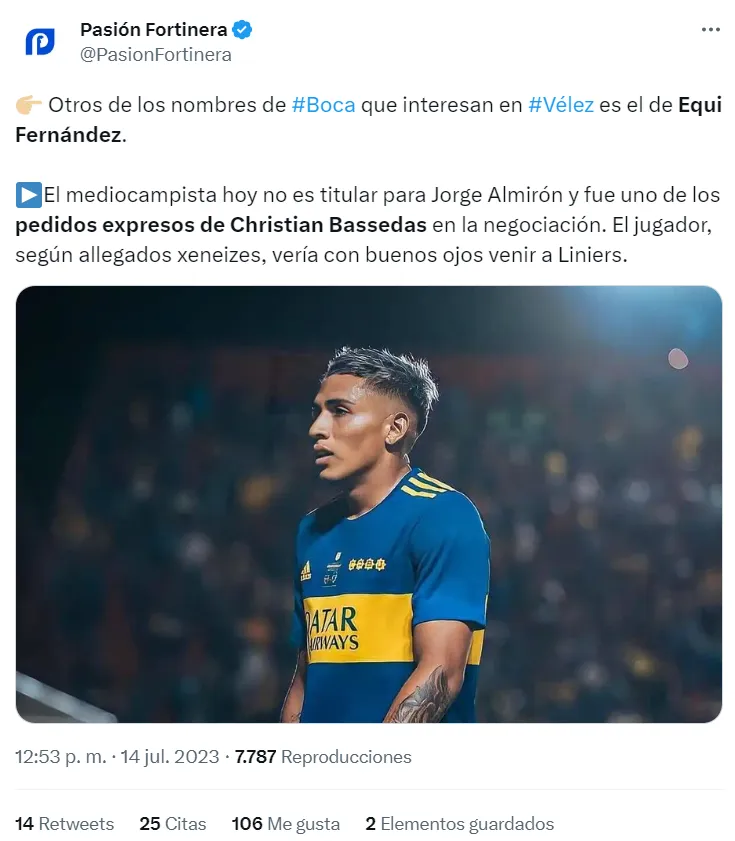Image resolution: width=735 pixels, height=841 pixels.
Task: Open the Pasión Fortinera profile avatar
Action: point(40,41)
